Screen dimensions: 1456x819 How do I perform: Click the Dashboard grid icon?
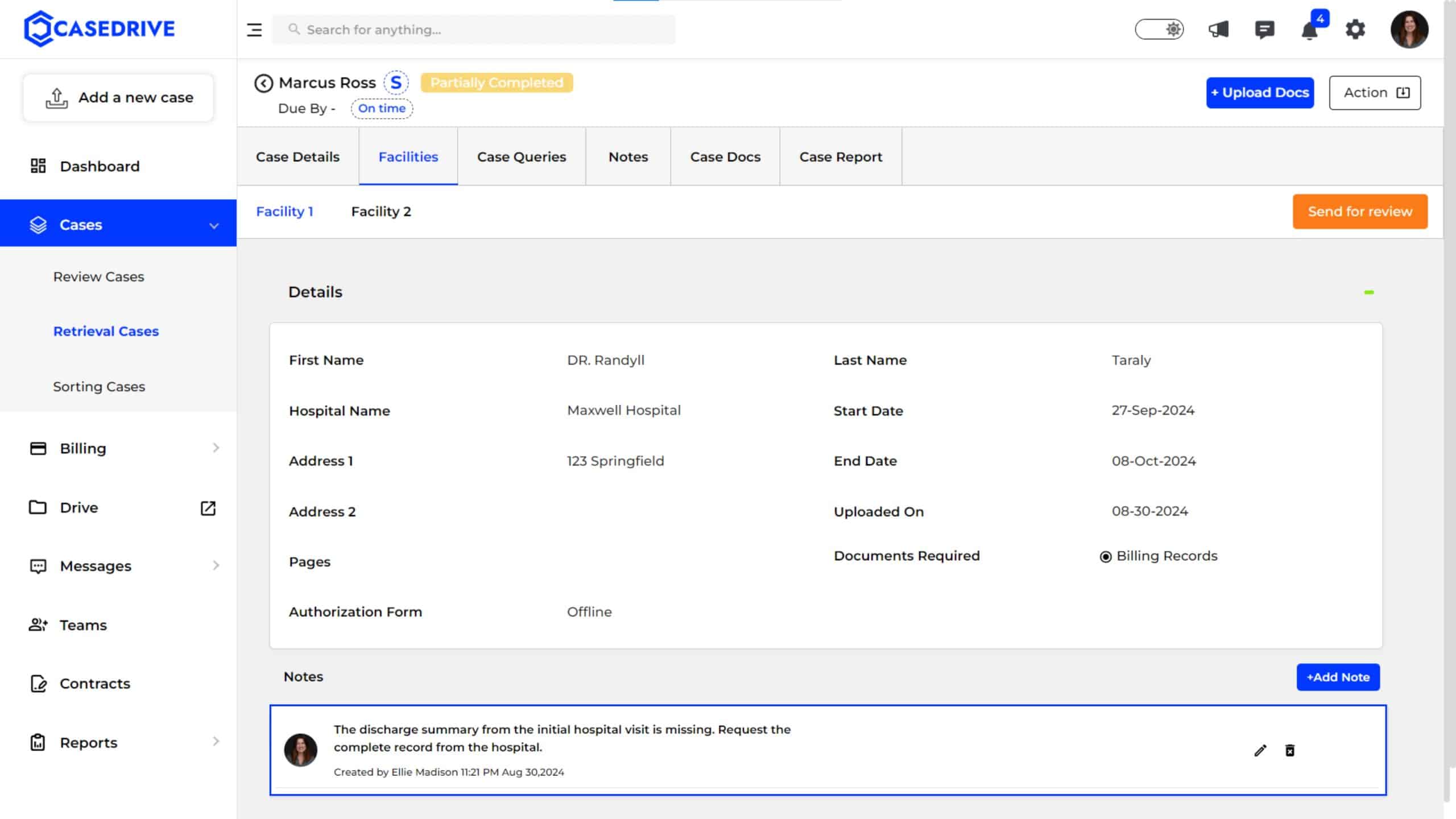pyautogui.click(x=38, y=166)
